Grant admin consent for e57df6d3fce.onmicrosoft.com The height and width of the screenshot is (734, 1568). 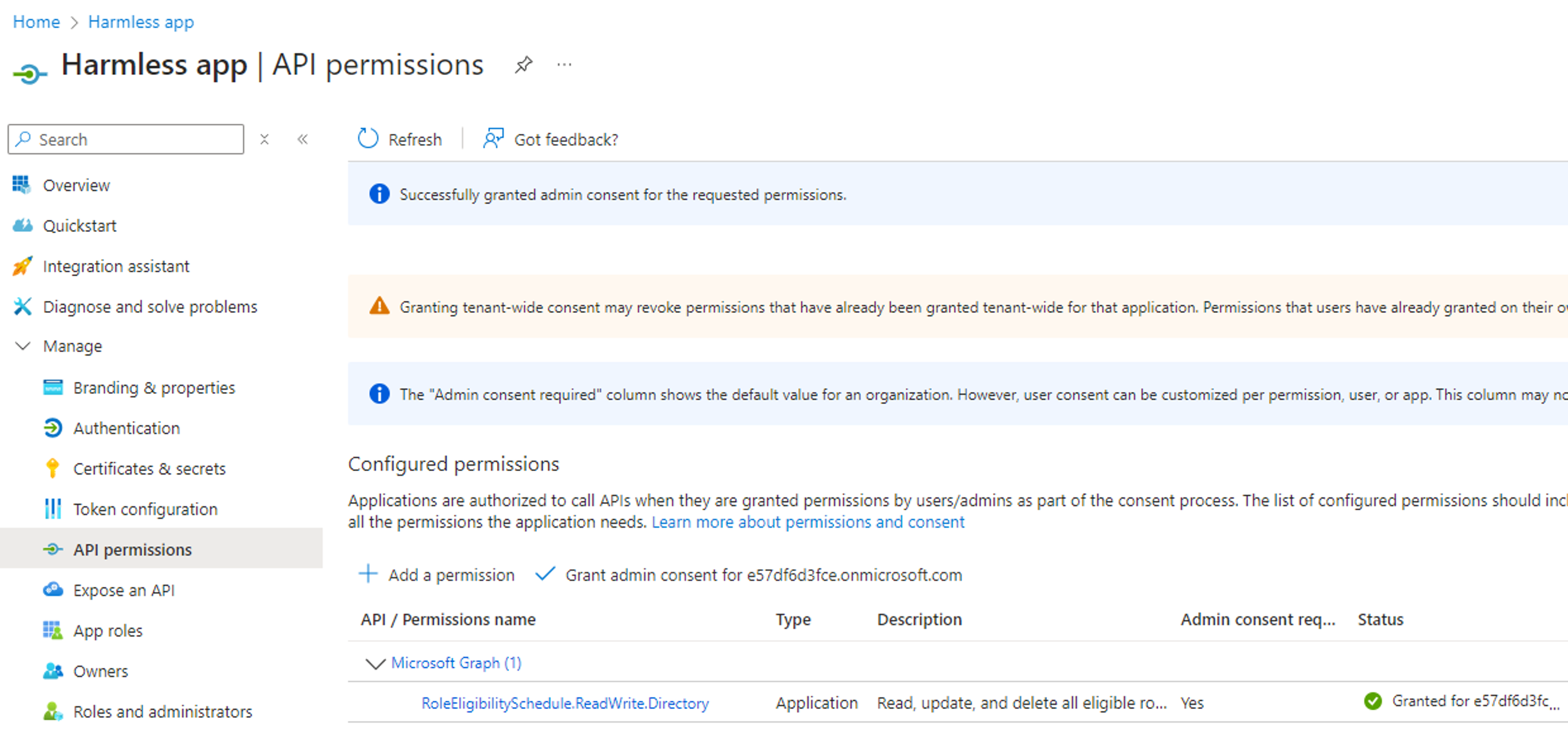click(x=764, y=575)
